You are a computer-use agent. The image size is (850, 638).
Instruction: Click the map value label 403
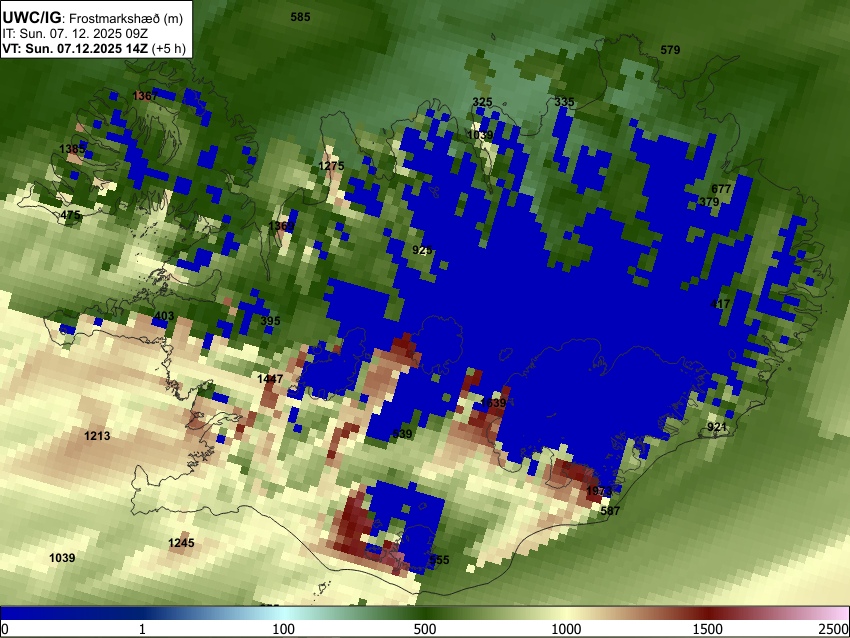coord(164,316)
